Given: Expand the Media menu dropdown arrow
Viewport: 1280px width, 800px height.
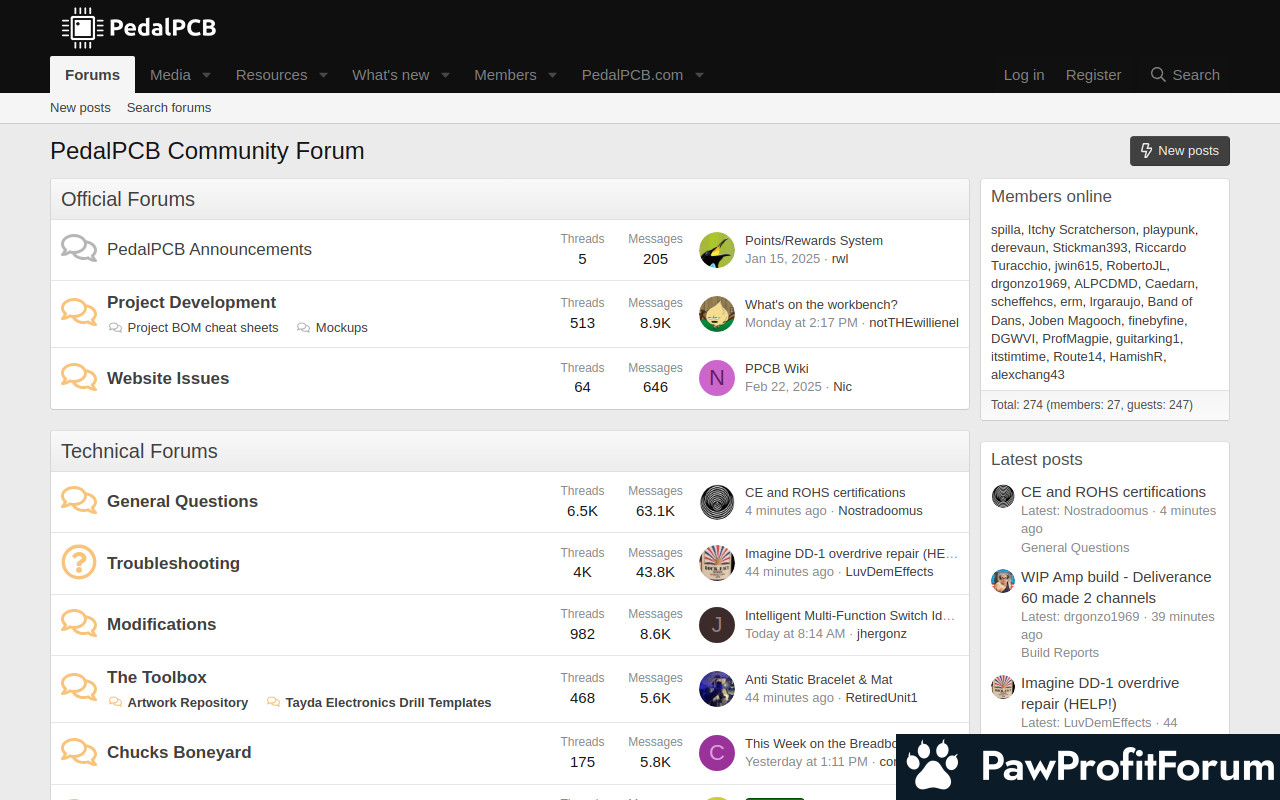Looking at the screenshot, I should (207, 75).
